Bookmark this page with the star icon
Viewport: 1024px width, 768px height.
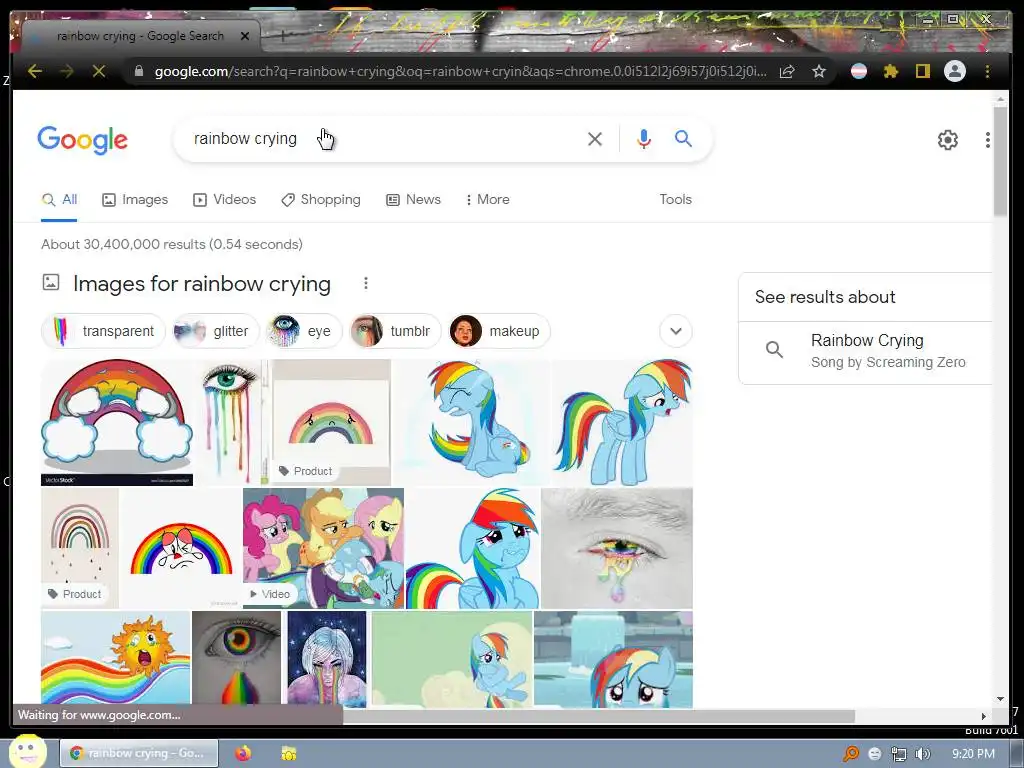click(819, 71)
